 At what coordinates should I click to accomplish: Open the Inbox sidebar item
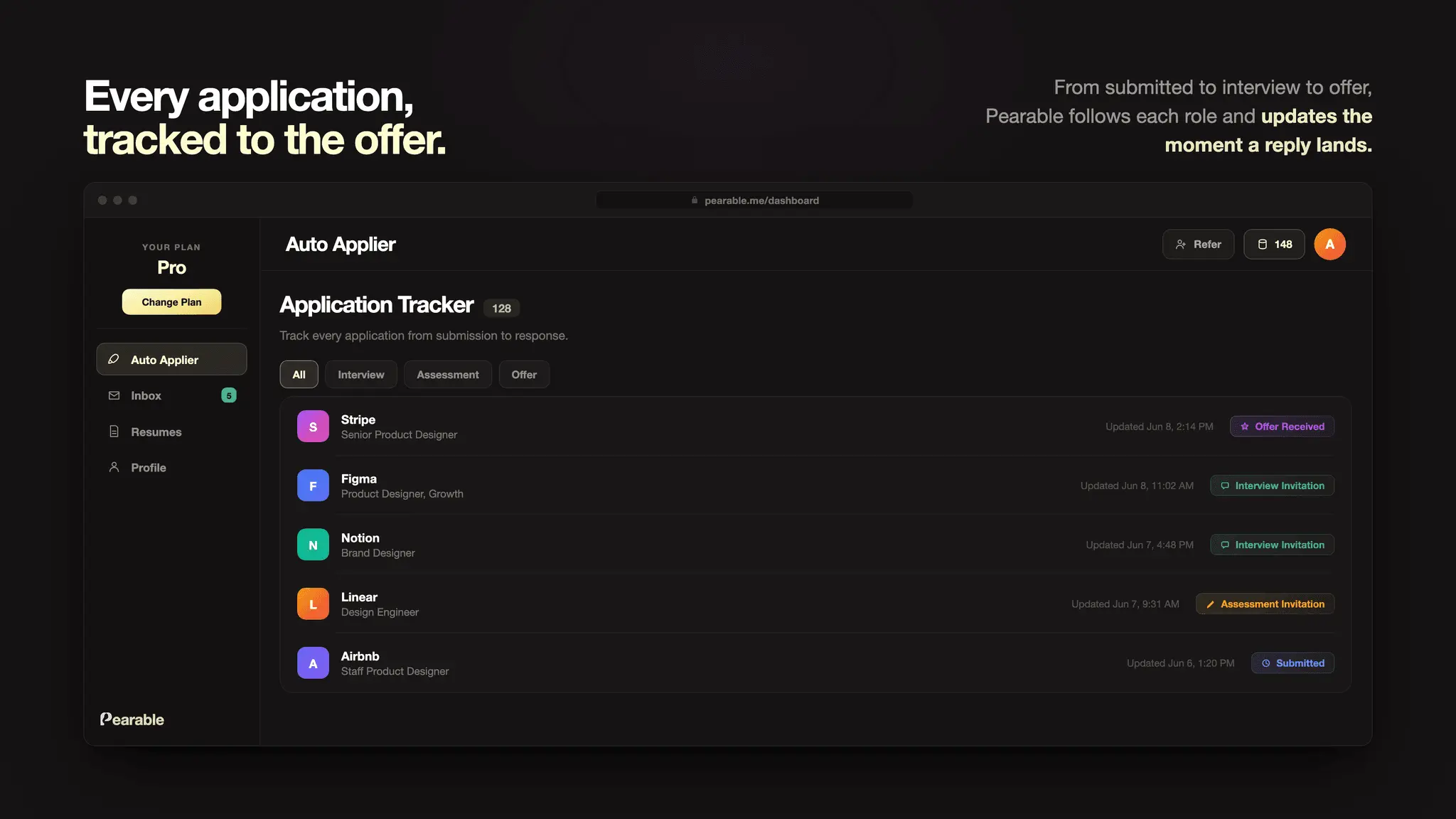tap(171, 395)
